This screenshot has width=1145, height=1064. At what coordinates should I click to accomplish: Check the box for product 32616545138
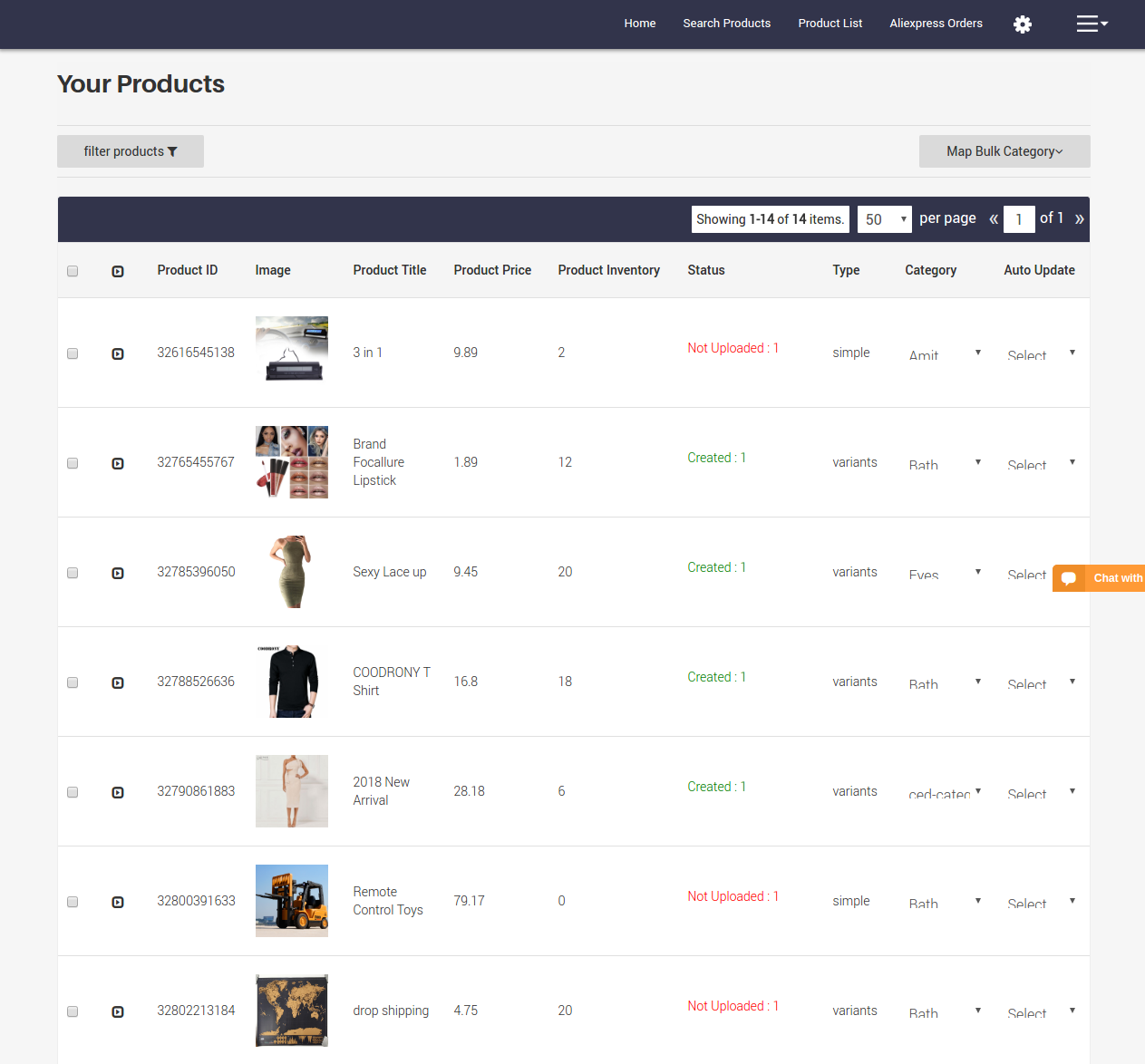click(x=73, y=353)
